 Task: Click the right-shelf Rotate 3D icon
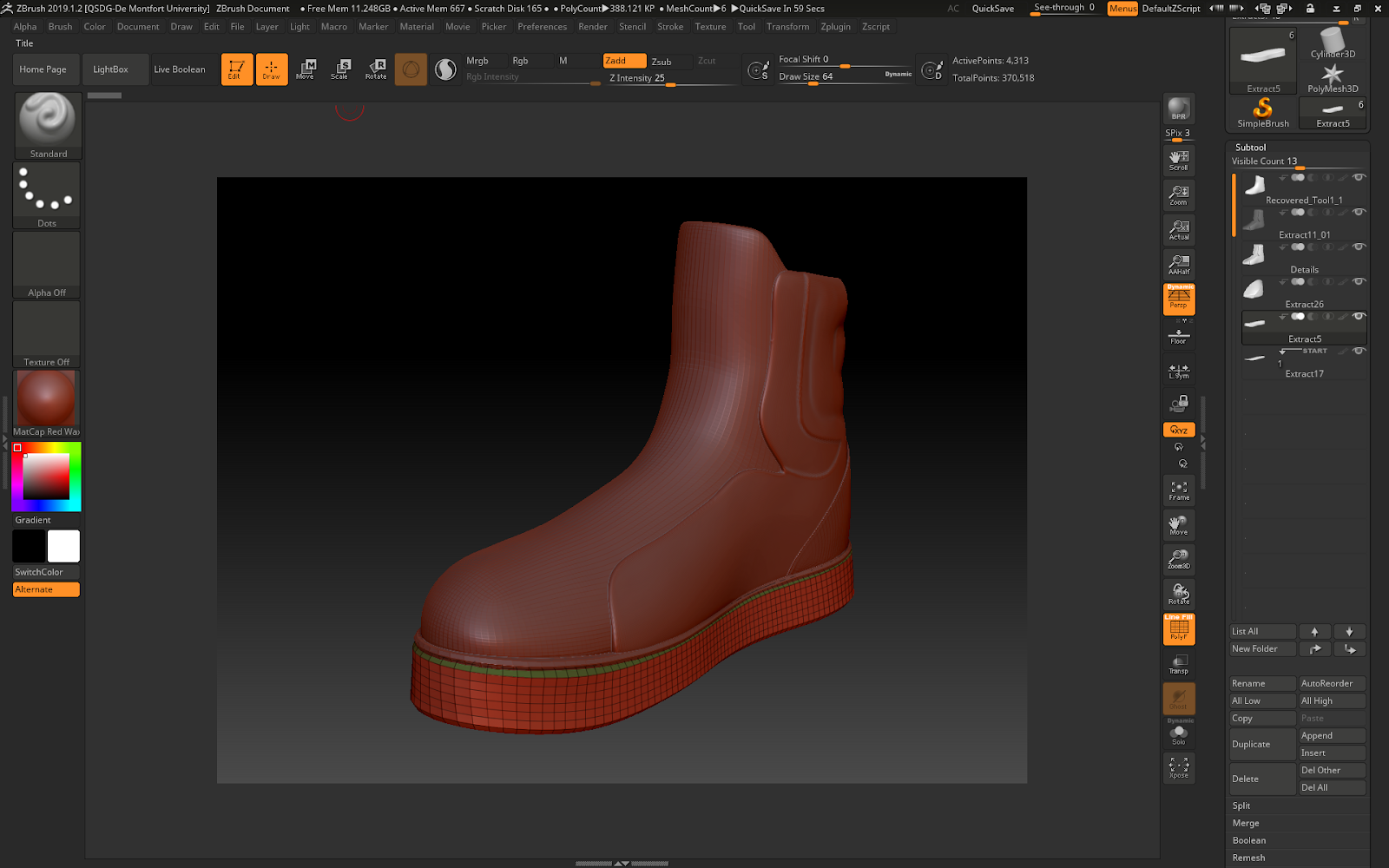[x=1179, y=595]
